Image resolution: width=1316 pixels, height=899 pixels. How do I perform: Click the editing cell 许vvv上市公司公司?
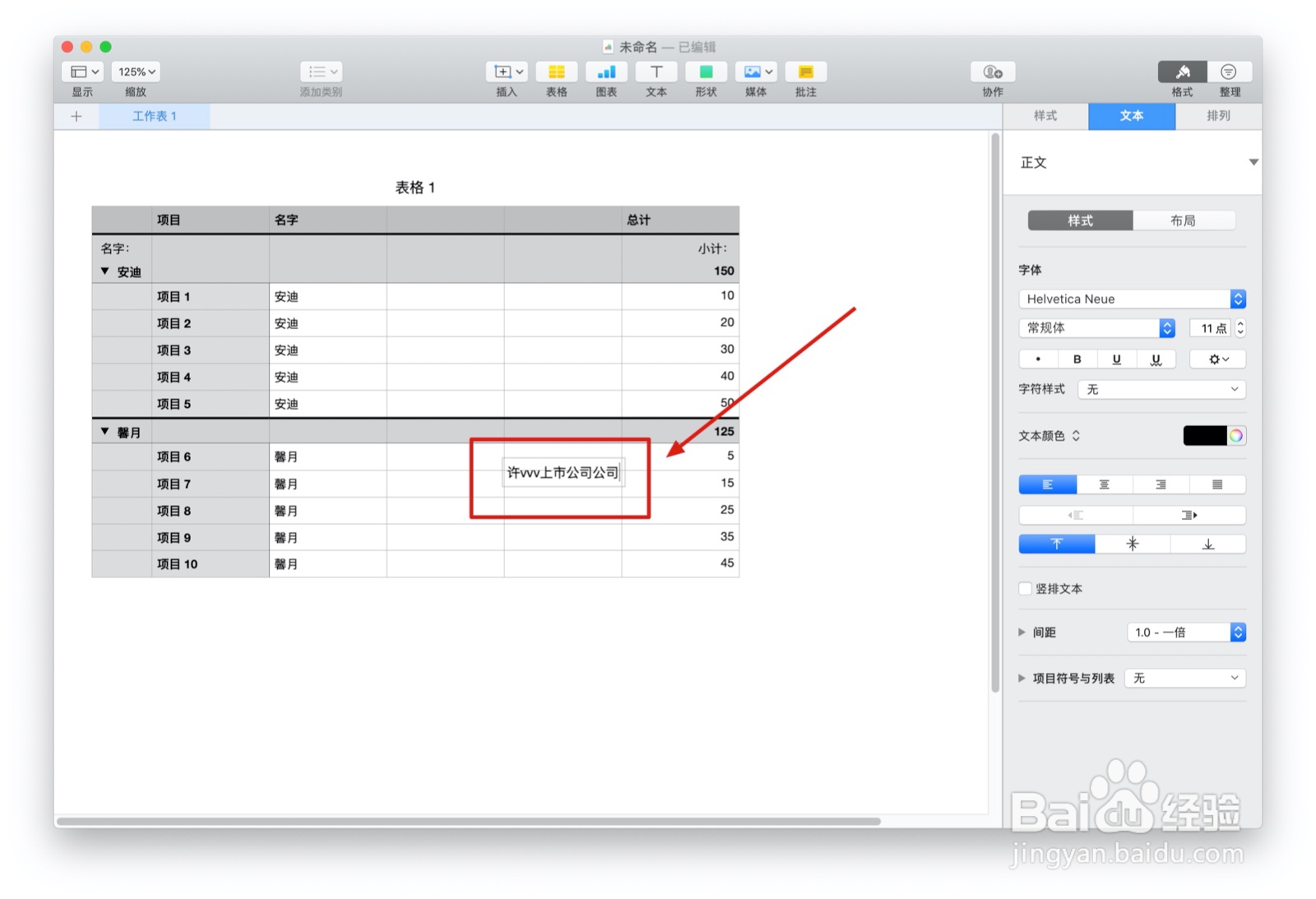click(563, 472)
